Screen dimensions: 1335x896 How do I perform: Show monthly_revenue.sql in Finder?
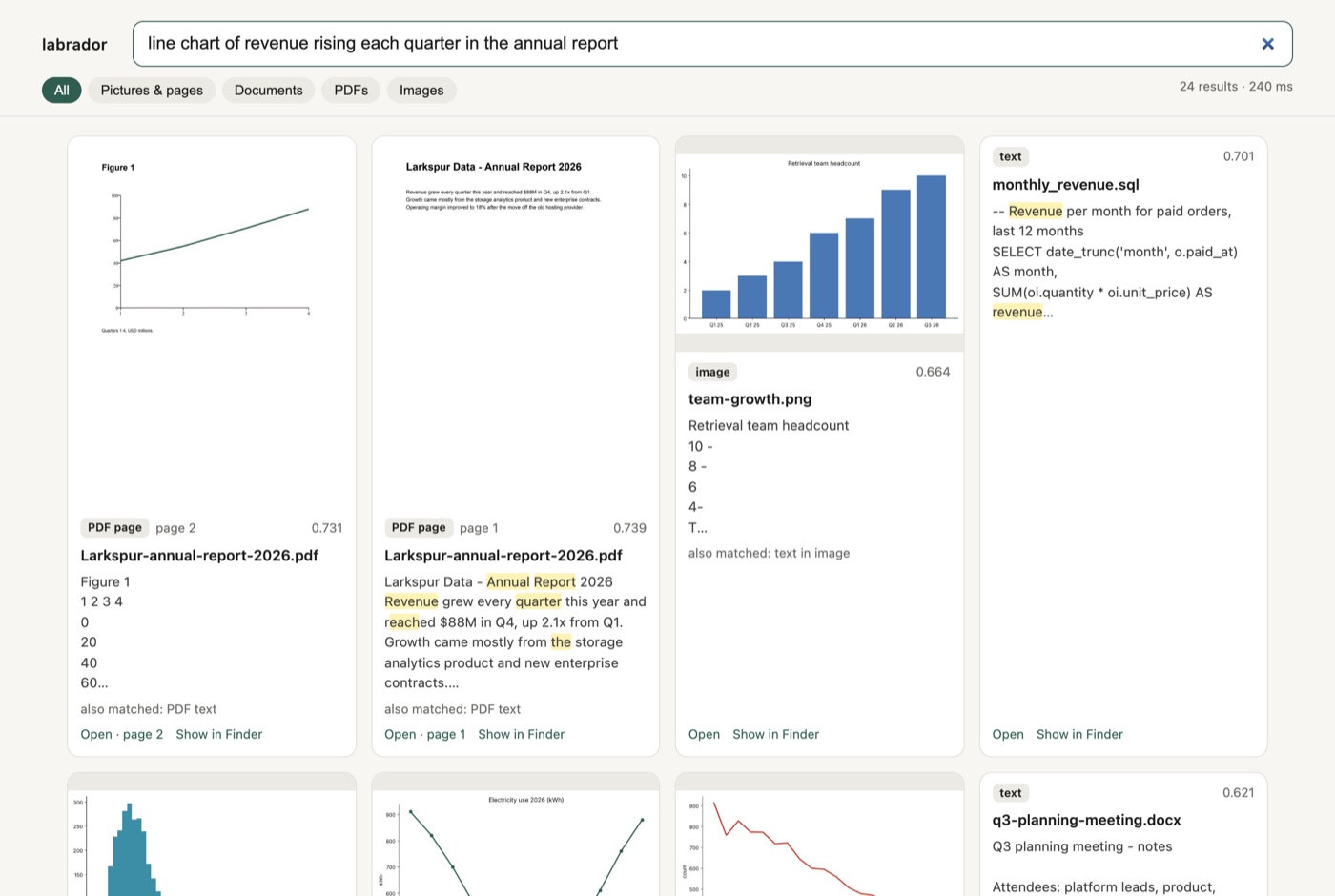coord(1079,734)
